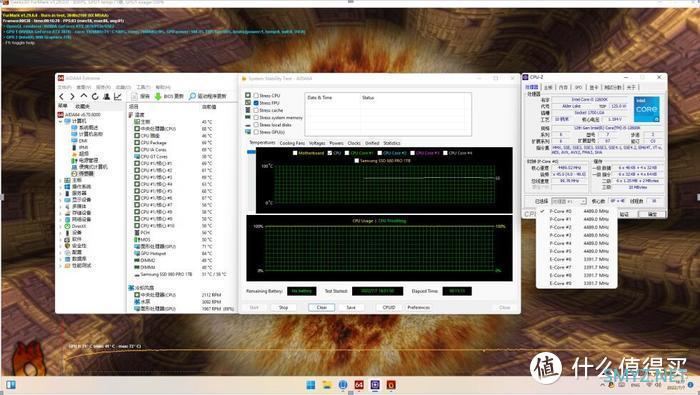Expand the DirectX tree node arrow
This screenshot has height=395, width=700.
click(x=61, y=226)
